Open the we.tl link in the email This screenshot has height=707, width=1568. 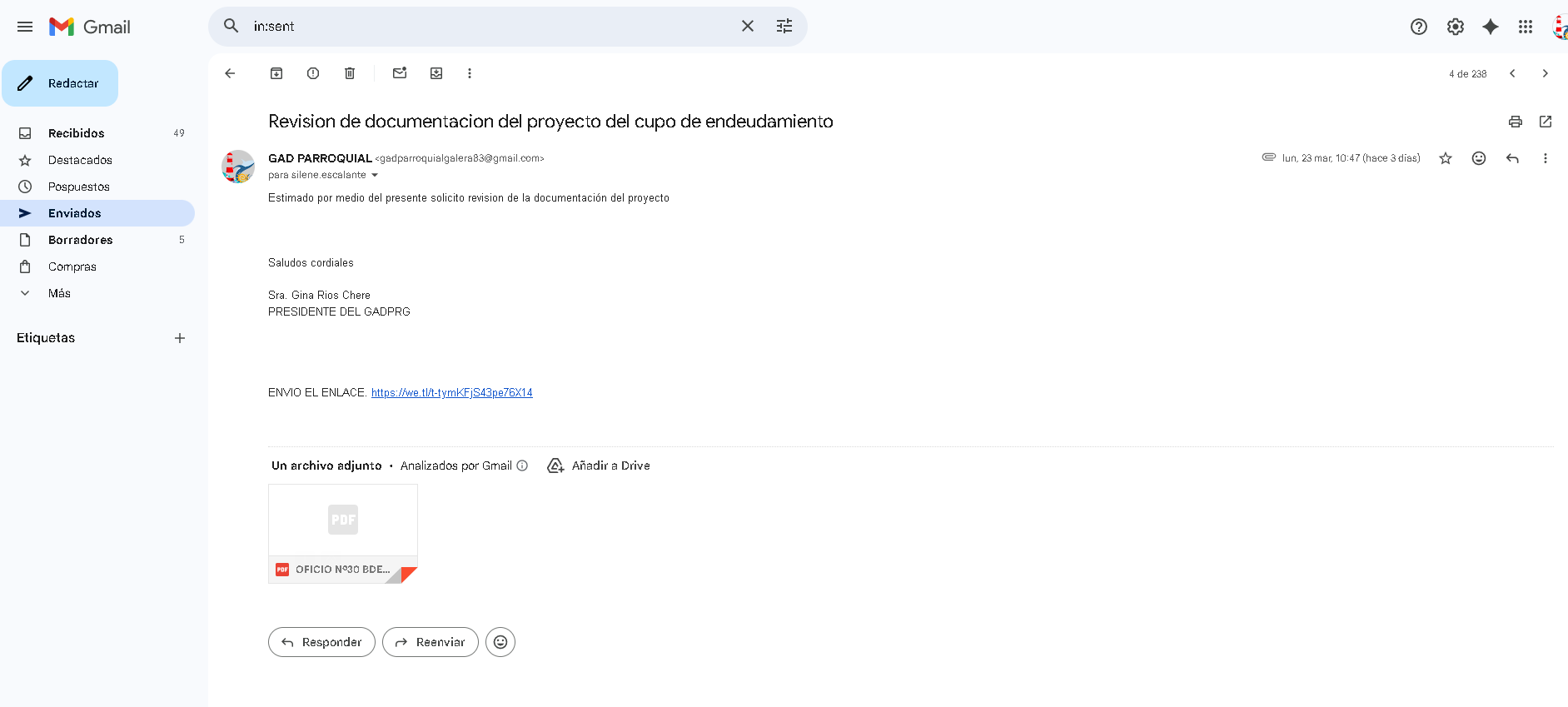(x=451, y=393)
